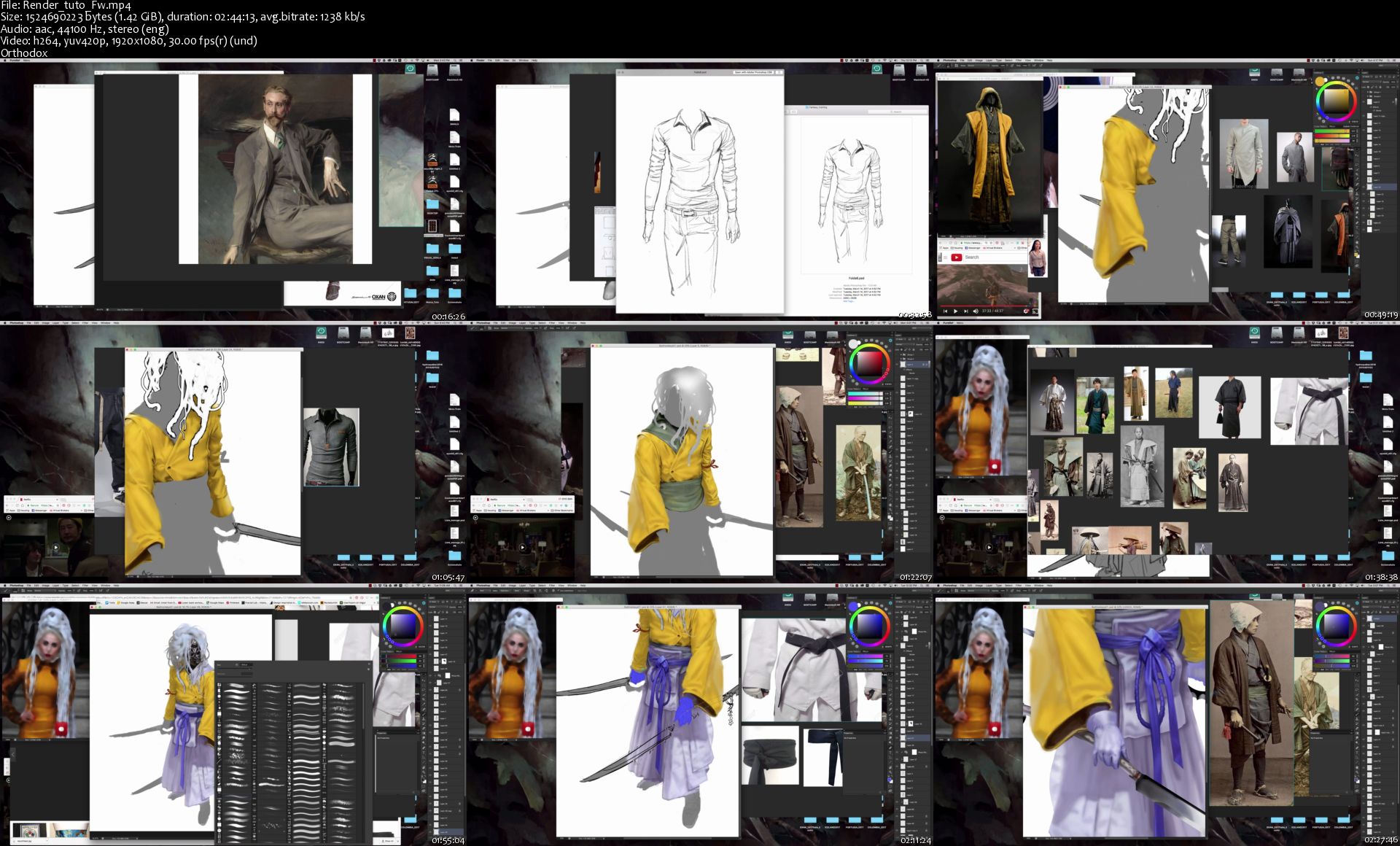1400x846 pixels.
Task: Open the PORTUGAL2017 desktop folder in the 00:49:19 frame
Action: [x=1321, y=295]
